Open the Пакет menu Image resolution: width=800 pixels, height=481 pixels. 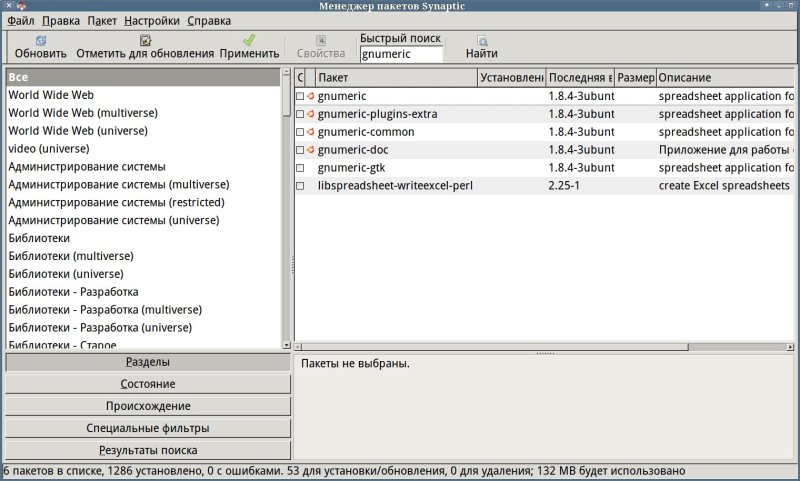pos(102,21)
